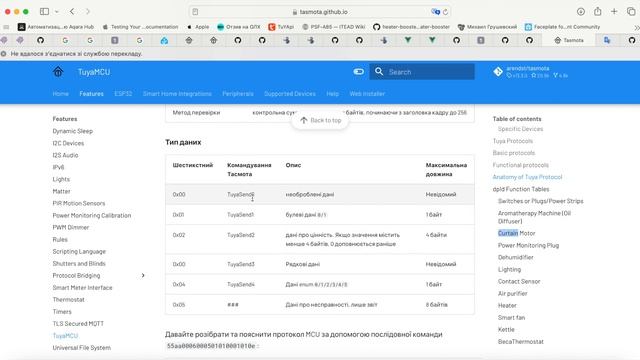Open the Supported Devices navigation tab
640x360 pixels.
tap(290, 93)
